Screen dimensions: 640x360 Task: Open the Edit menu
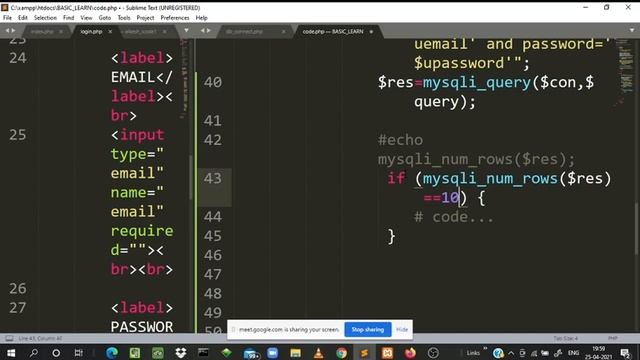coord(23,18)
